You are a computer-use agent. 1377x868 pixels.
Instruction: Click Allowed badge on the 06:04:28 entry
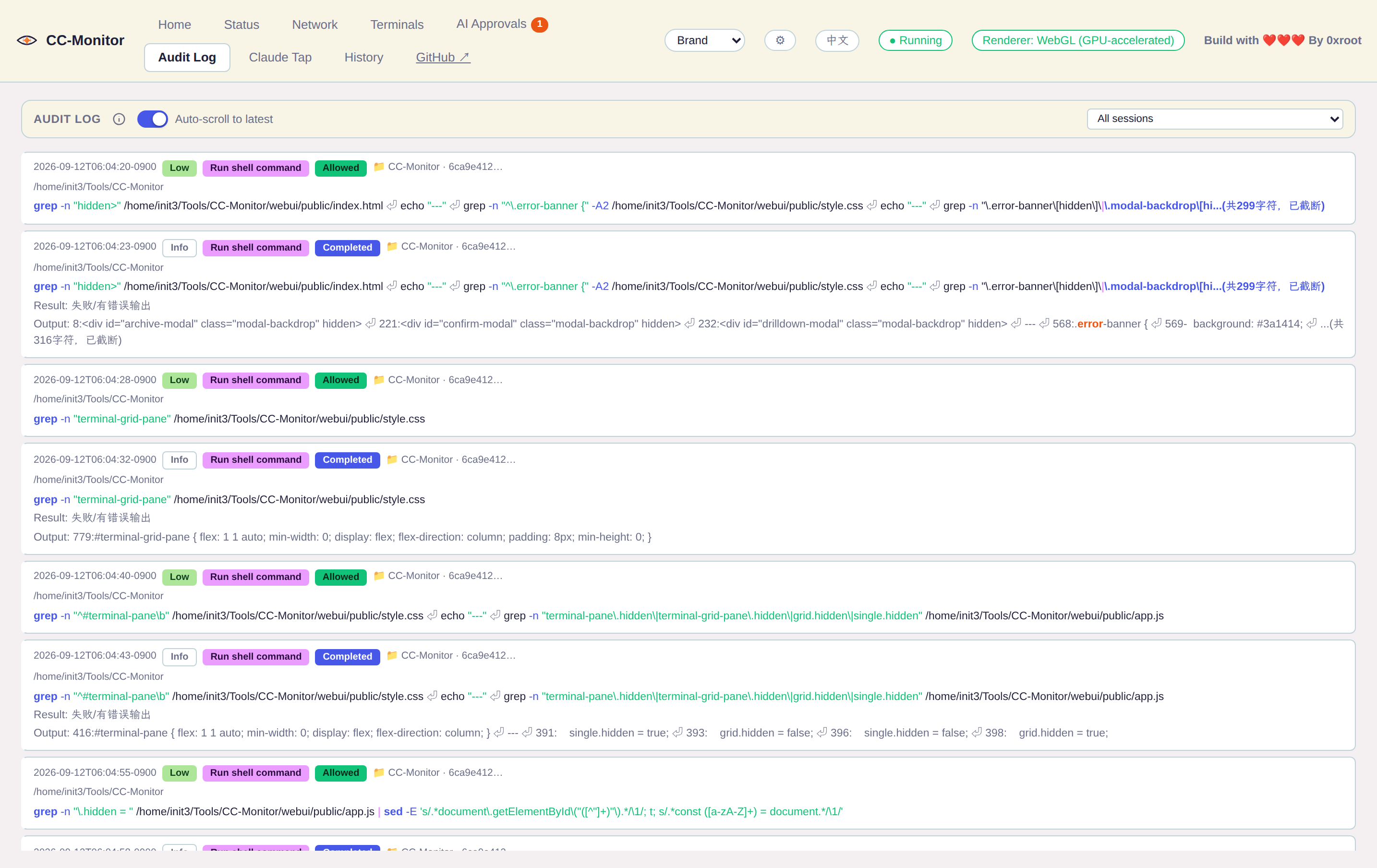(x=341, y=380)
